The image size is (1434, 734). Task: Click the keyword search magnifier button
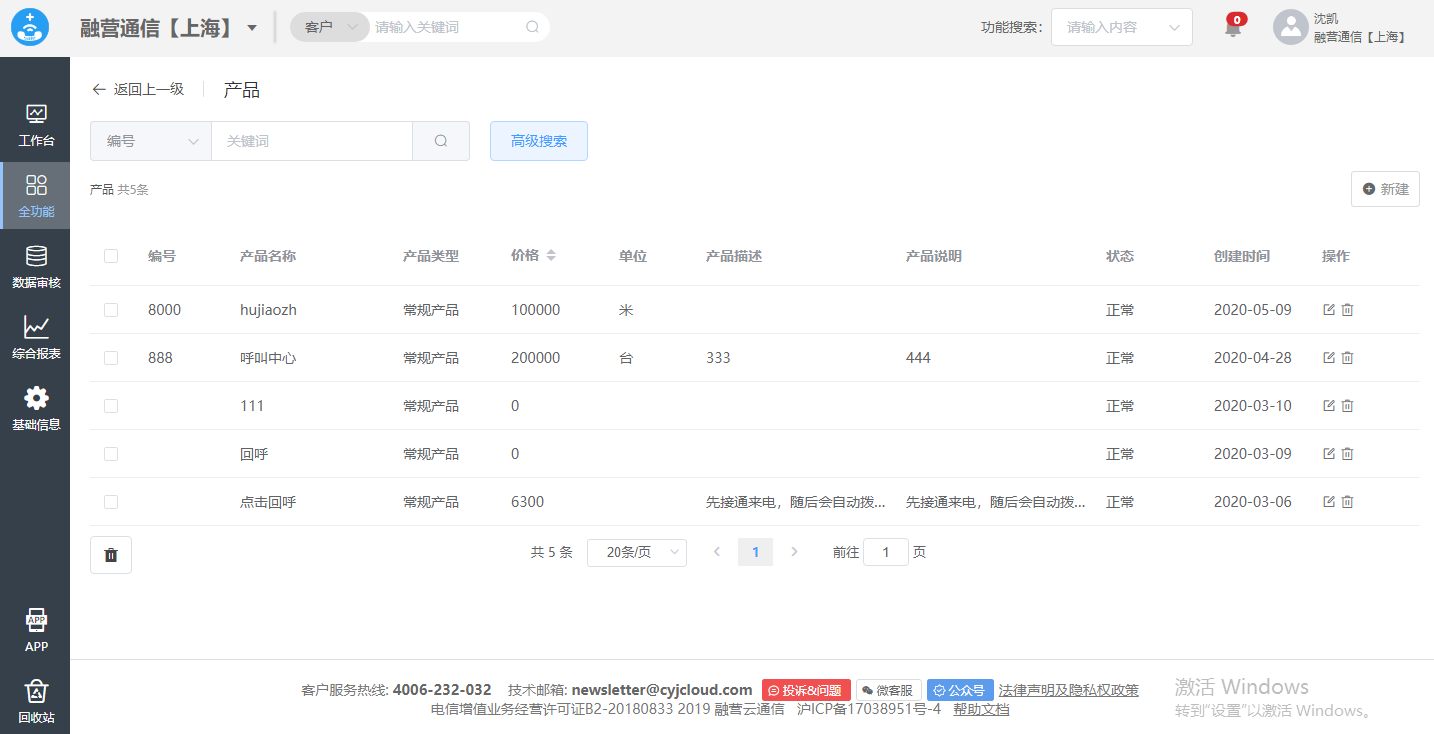point(441,141)
